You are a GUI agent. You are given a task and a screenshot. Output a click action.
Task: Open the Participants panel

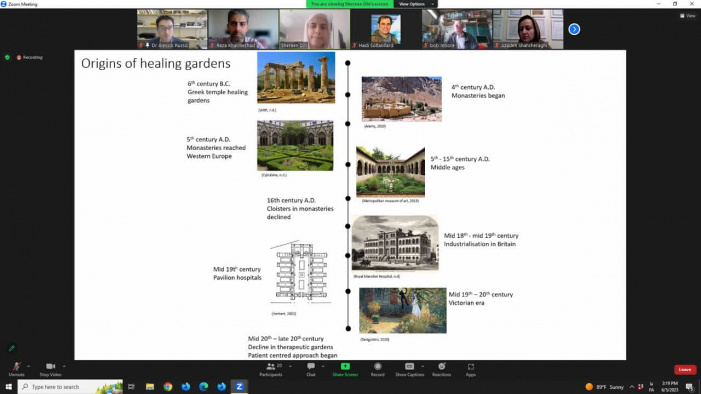coord(271,366)
